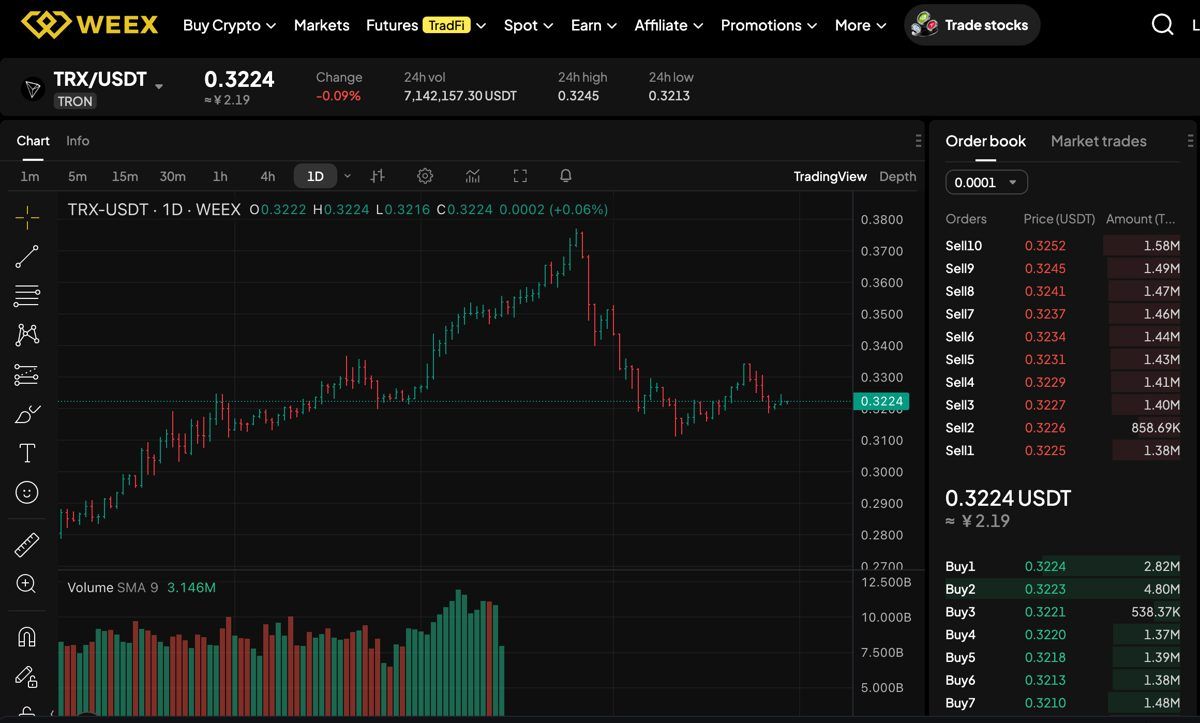
Task: Switch to the Market trades tab
Action: [x=1099, y=141]
